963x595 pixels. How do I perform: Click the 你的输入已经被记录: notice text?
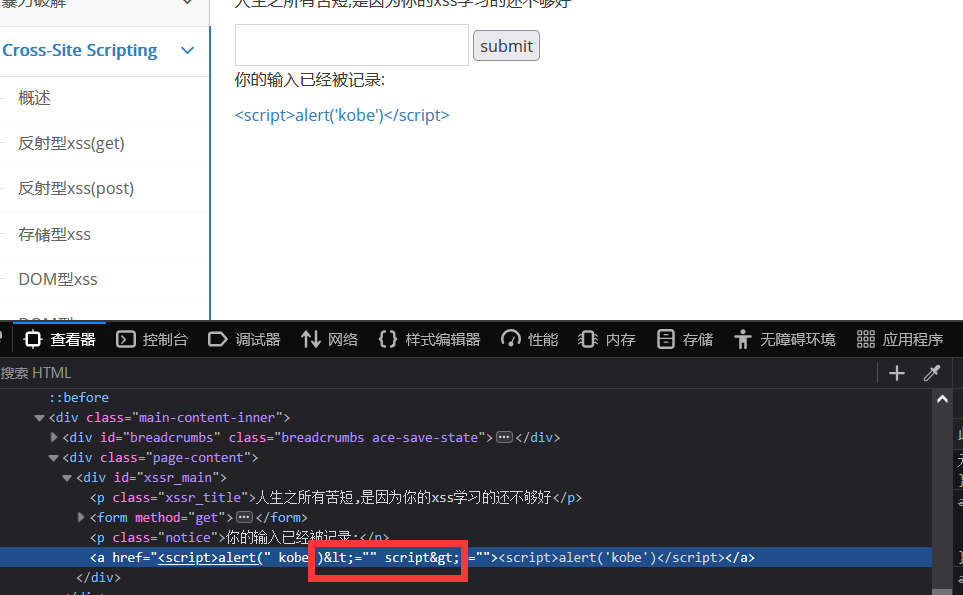point(310,80)
